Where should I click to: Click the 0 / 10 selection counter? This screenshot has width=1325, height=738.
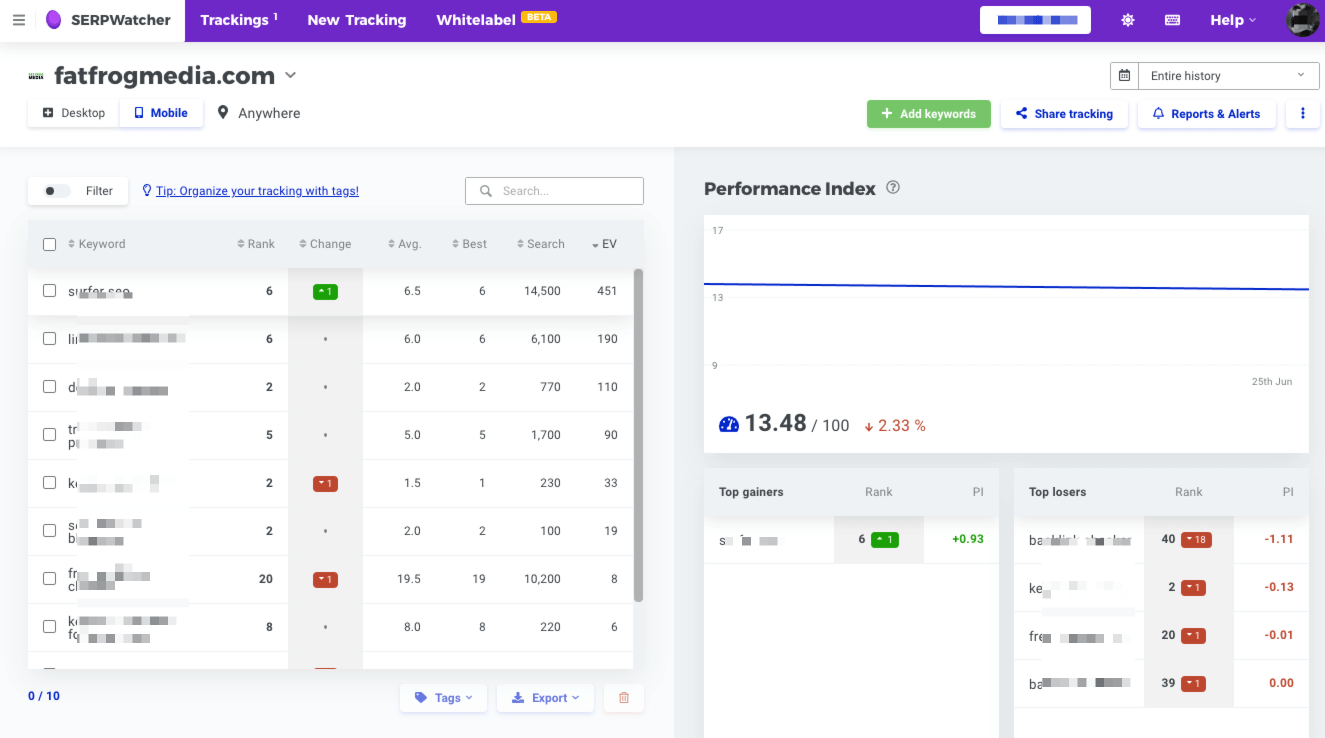[44, 696]
